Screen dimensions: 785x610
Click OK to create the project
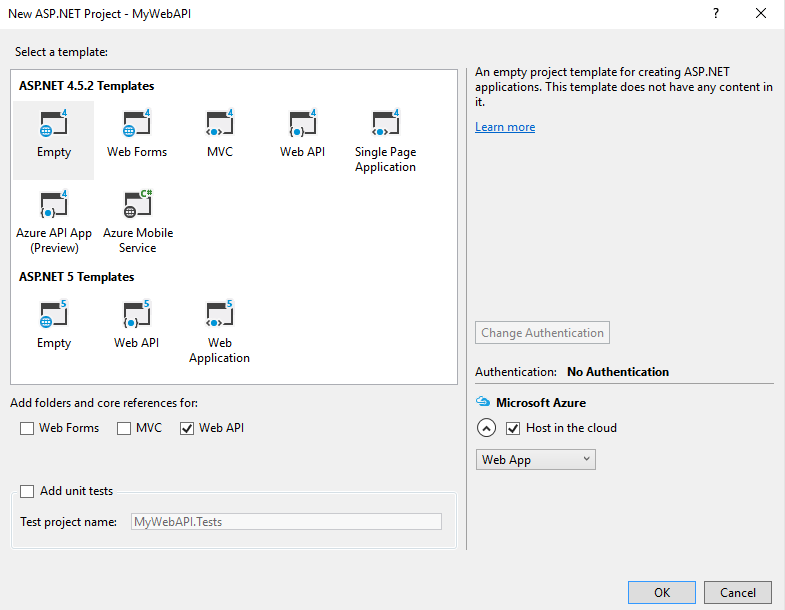pyautogui.click(x=662, y=592)
